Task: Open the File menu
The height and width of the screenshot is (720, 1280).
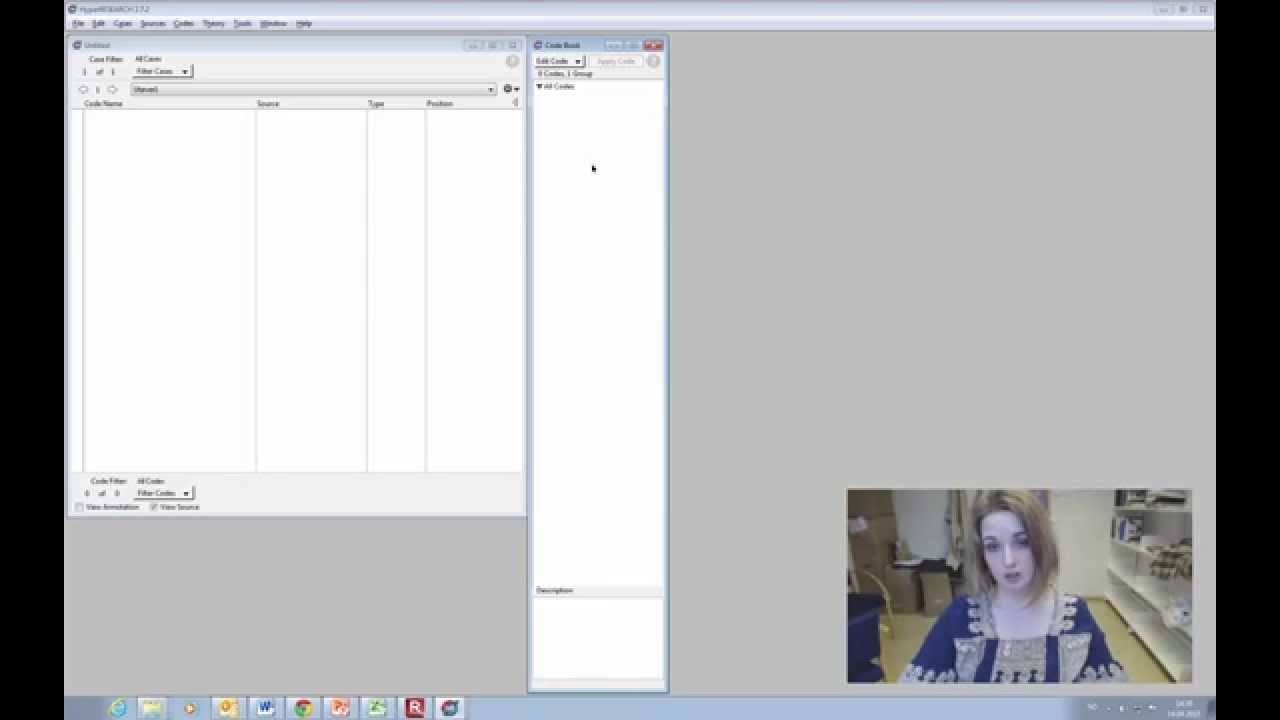Action: coord(78,23)
